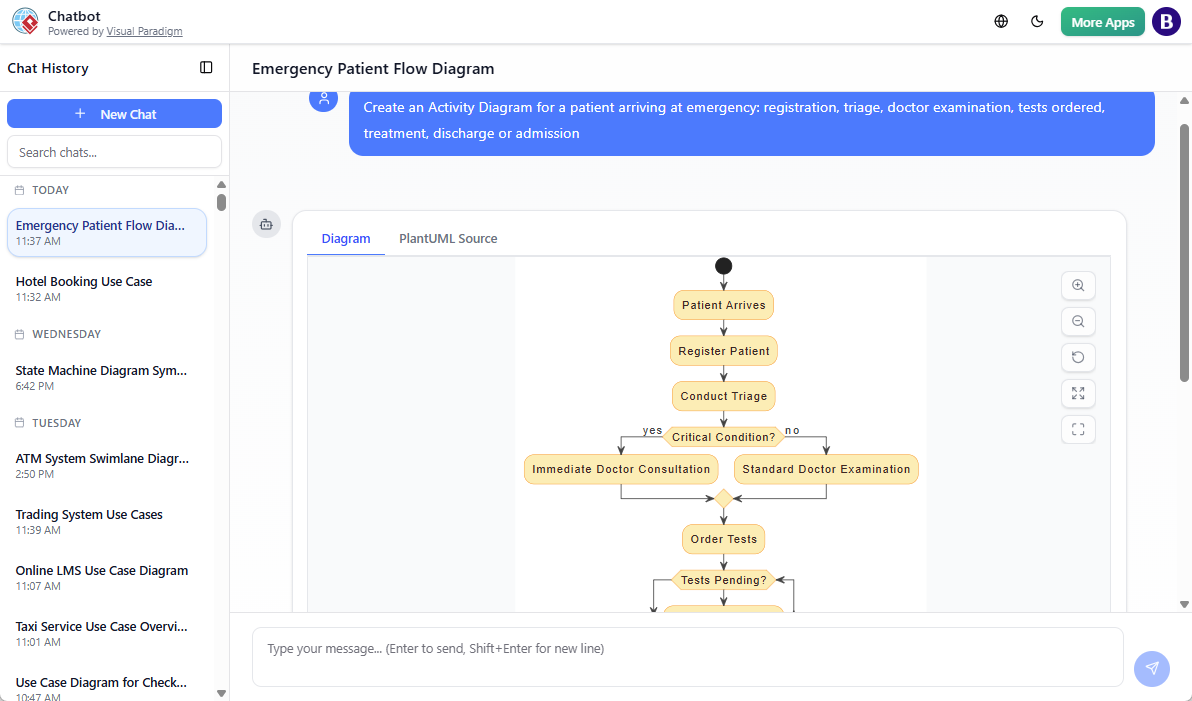Collapse the TODAY chat history group
Image resolution: width=1192 pixels, height=701 pixels.
[49, 189]
